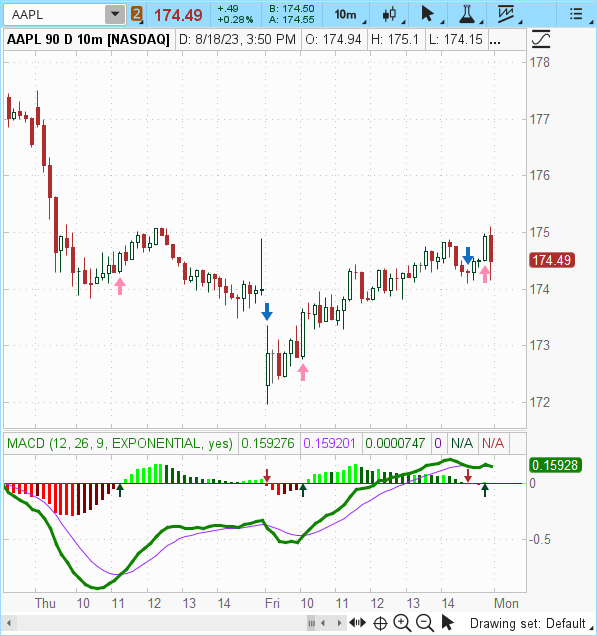Click the histogram value 0.0000747
Image resolution: width=597 pixels, height=636 pixels.
(395, 443)
